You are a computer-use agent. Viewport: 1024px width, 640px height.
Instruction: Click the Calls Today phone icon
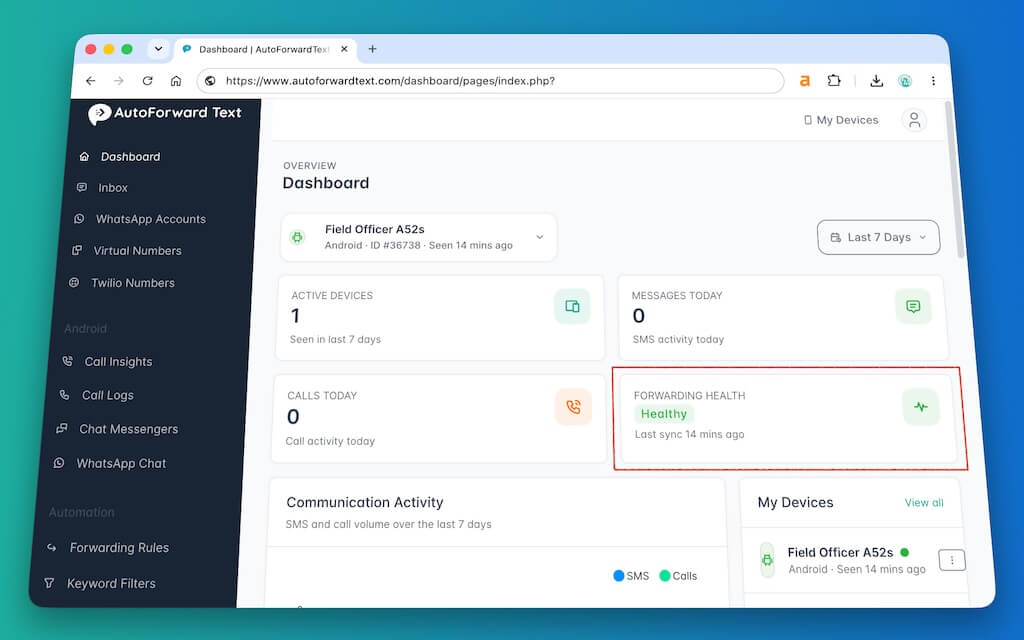[573, 407]
